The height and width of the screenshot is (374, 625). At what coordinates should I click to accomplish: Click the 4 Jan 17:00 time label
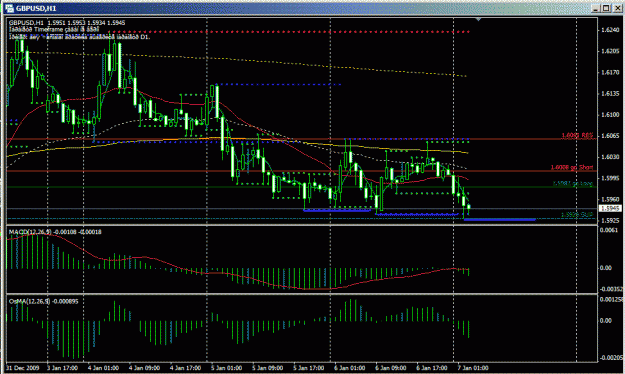185,368
